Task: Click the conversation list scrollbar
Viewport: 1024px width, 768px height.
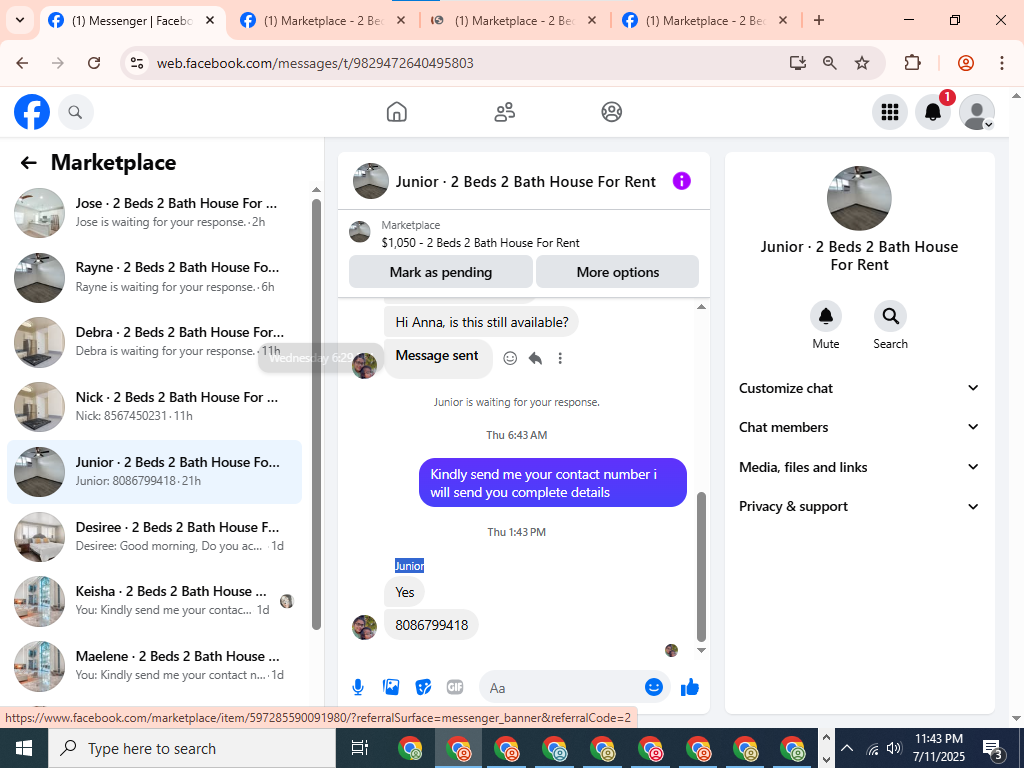Action: click(x=316, y=413)
